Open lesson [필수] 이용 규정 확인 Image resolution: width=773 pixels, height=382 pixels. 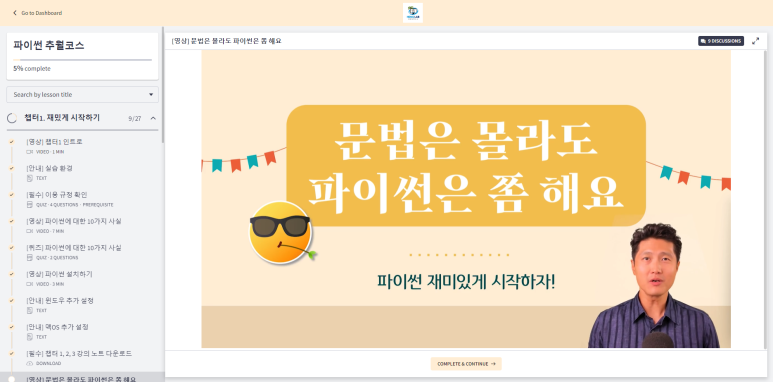click(57, 195)
